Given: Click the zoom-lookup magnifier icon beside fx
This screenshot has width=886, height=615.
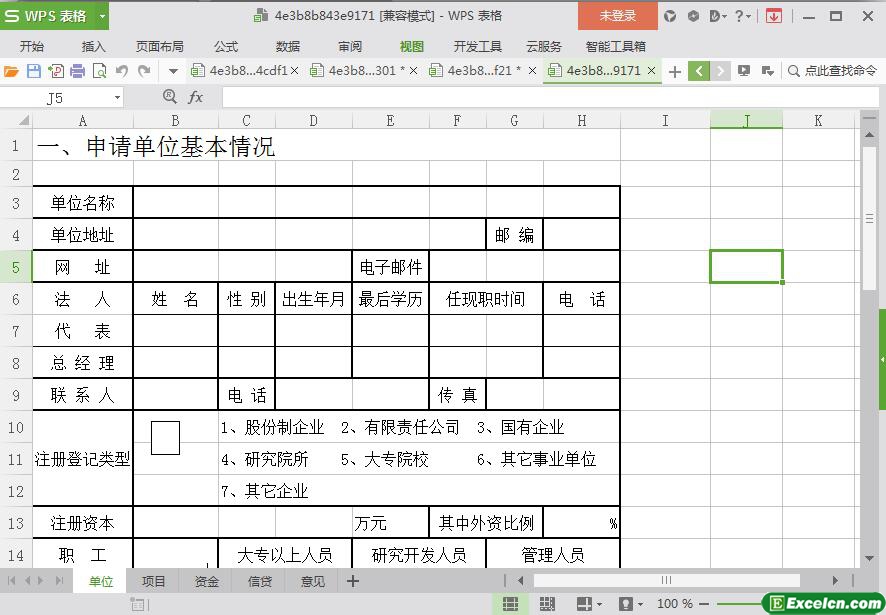Looking at the screenshot, I should (x=170, y=97).
